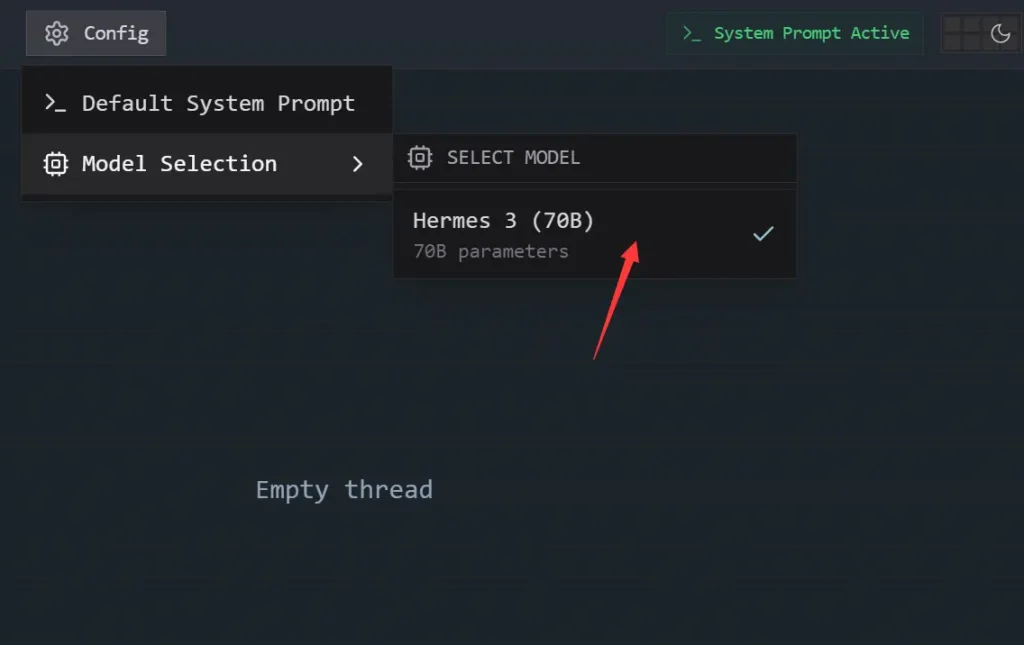Toggle dark mode with the moon icon
The image size is (1024, 645).
tap(1000, 34)
